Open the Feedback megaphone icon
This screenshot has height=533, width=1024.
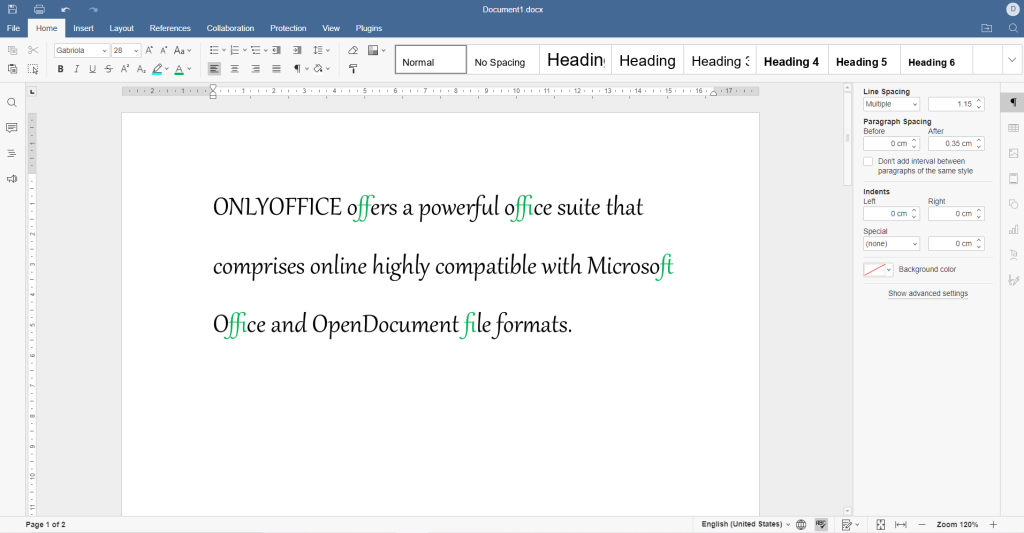(x=12, y=179)
